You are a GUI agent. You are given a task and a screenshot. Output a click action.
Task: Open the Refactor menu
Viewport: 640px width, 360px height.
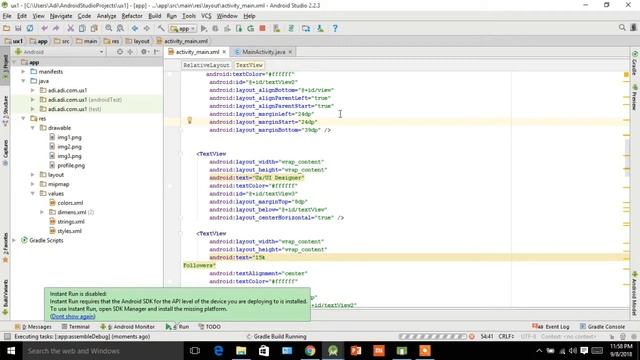pos(132,16)
